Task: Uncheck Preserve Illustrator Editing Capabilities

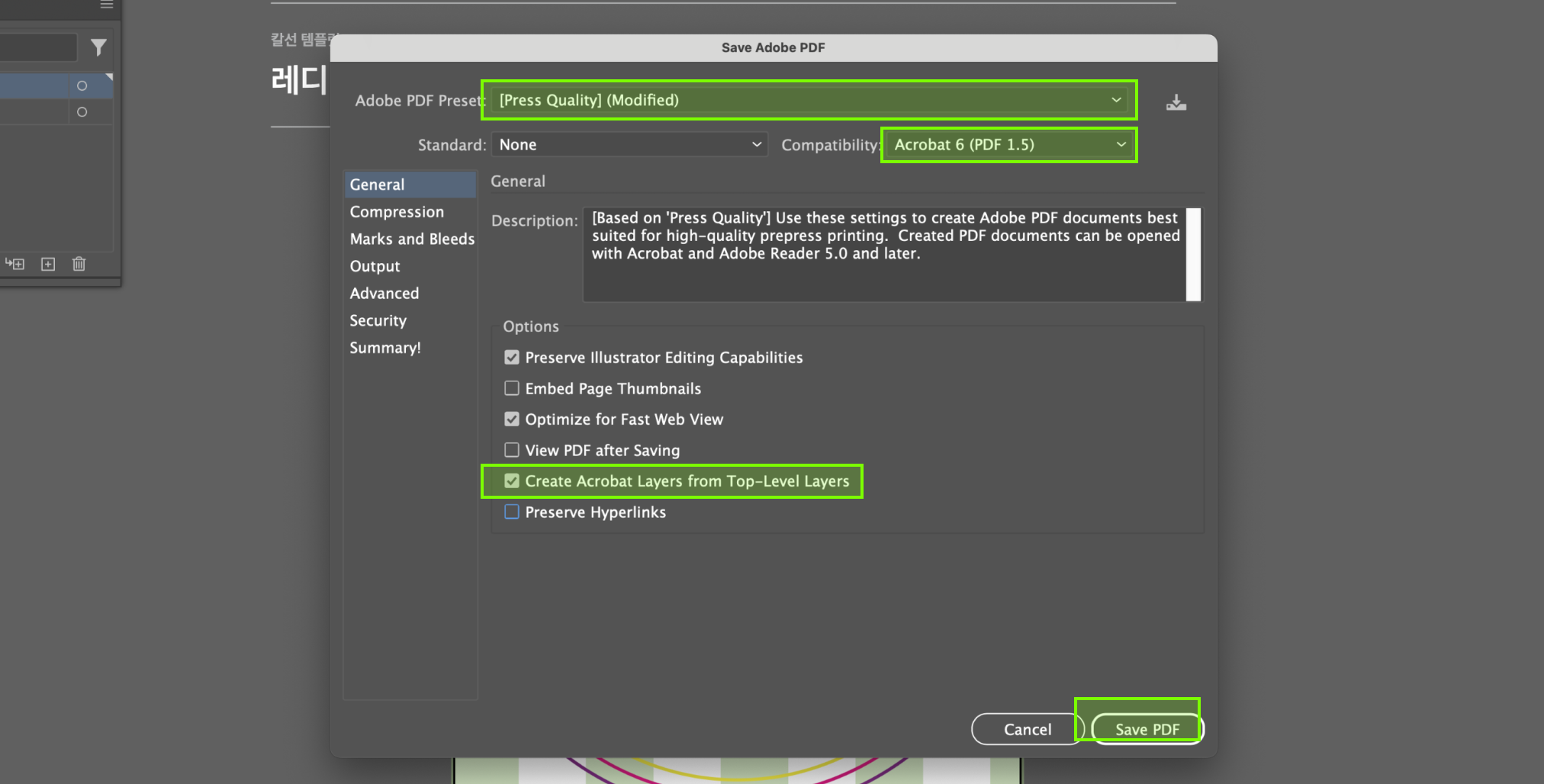Action: 512,357
